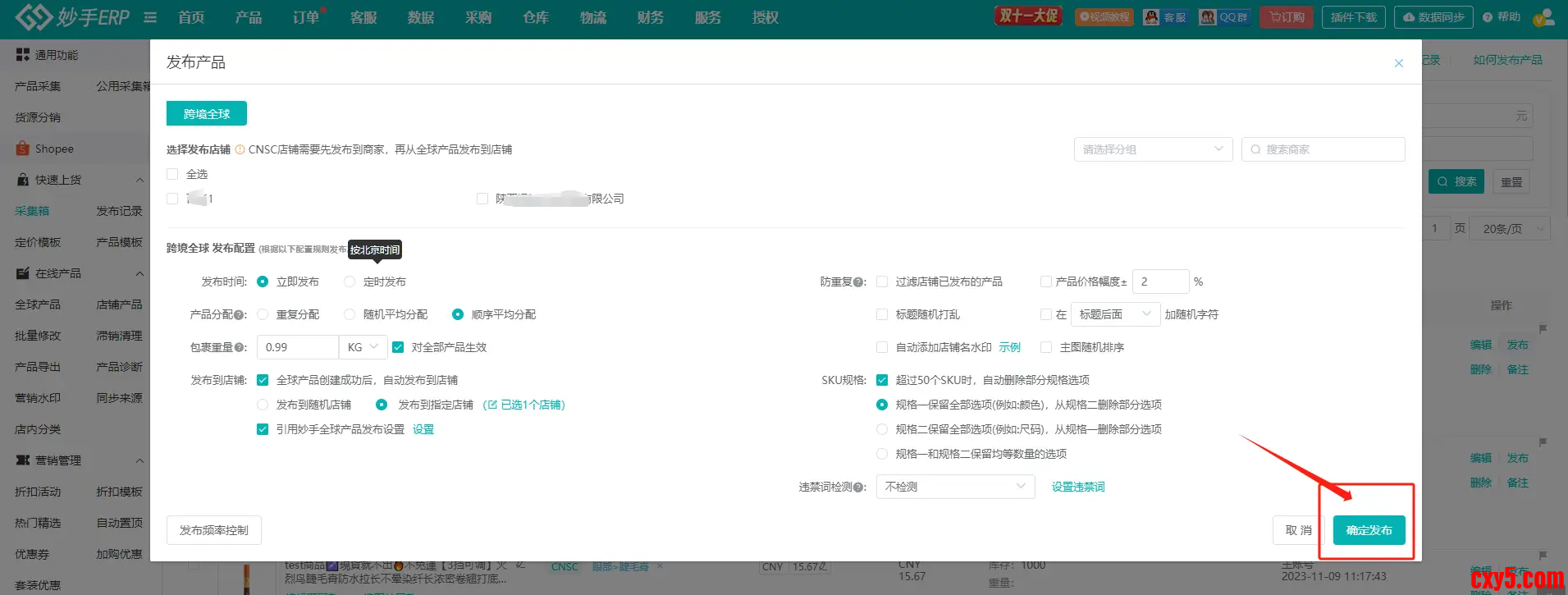Enable 过滤店铺已发布的产品 checkbox

pyautogui.click(x=882, y=281)
